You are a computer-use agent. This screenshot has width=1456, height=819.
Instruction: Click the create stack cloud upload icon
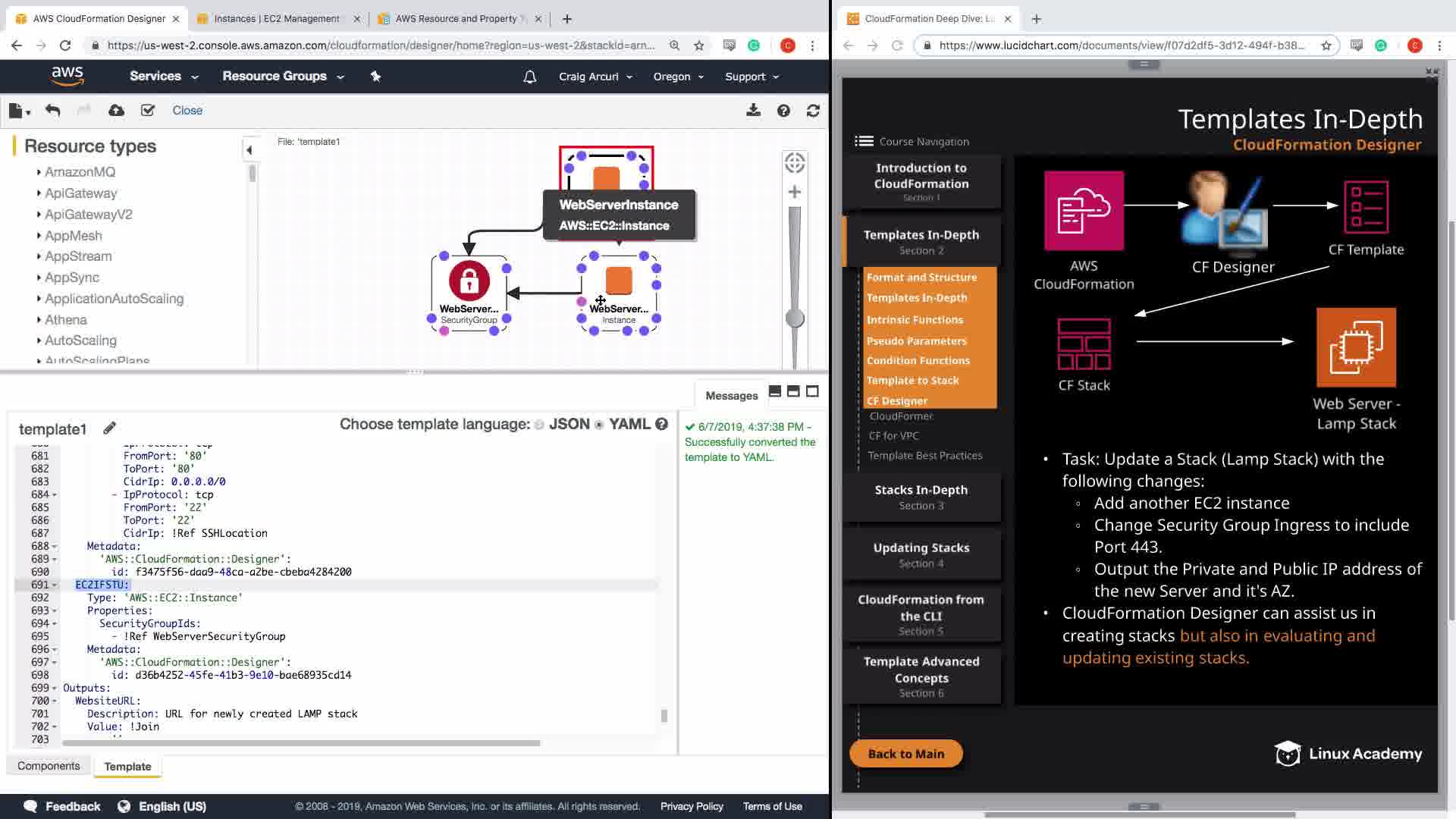point(116,111)
